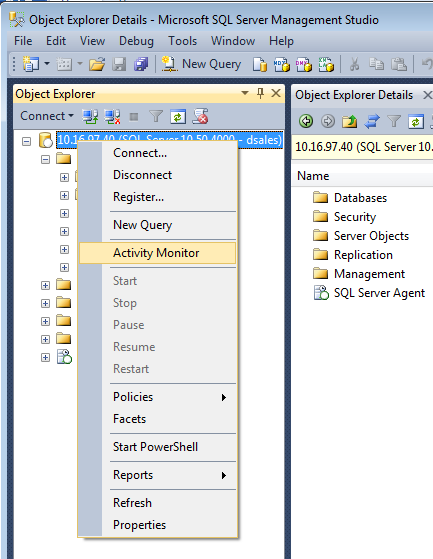The width and height of the screenshot is (433, 559).
Task: Click the Cut scissors icon in toolbar
Action: (354, 65)
